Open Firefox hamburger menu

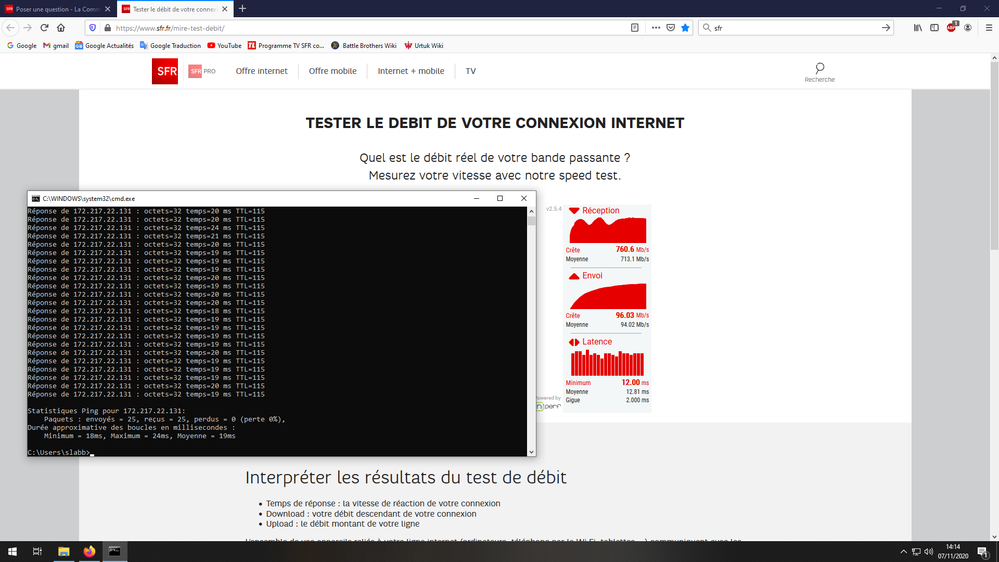(x=989, y=28)
